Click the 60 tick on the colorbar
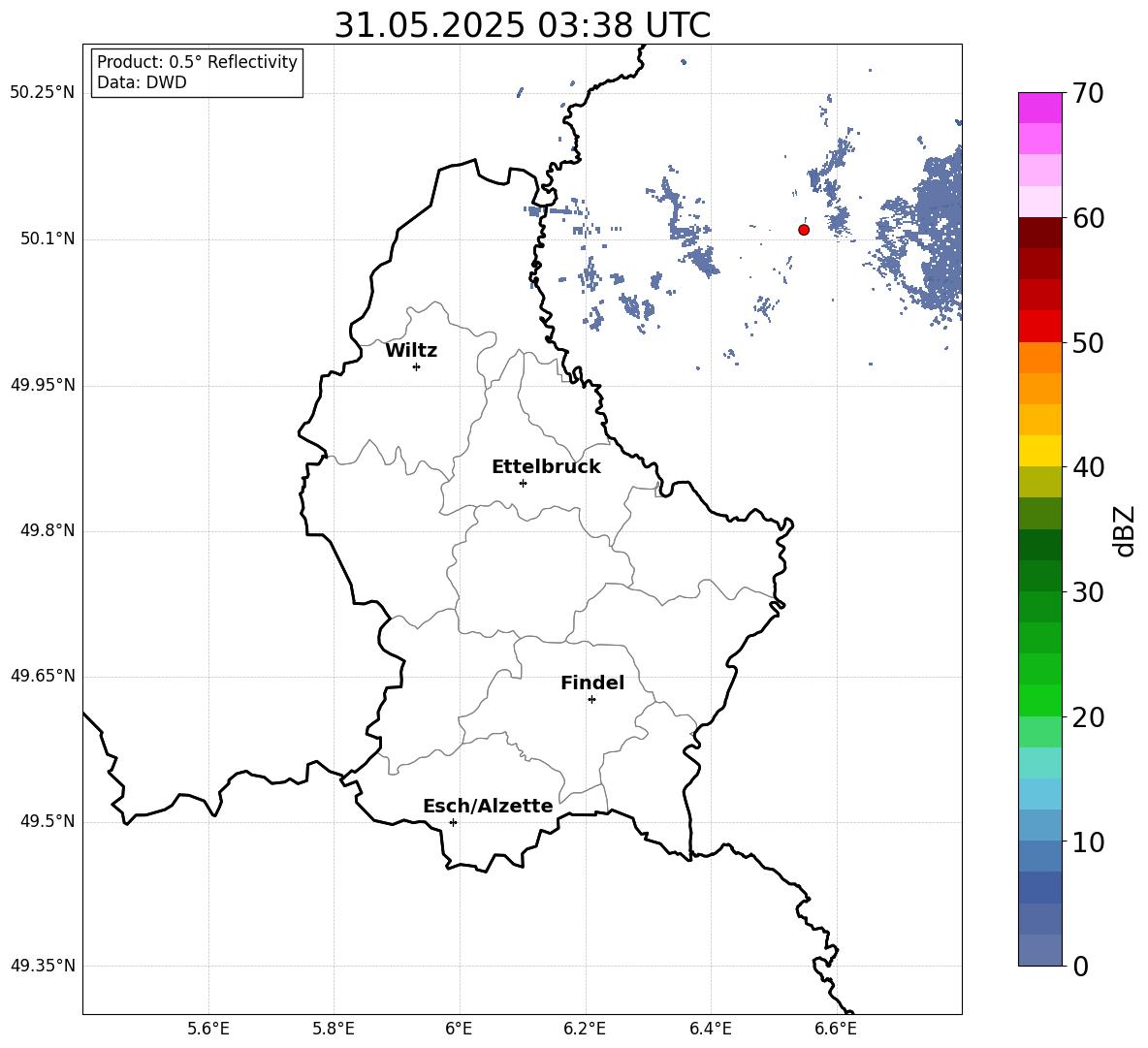This screenshot has width=1148, height=1048. tap(1088, 218)
